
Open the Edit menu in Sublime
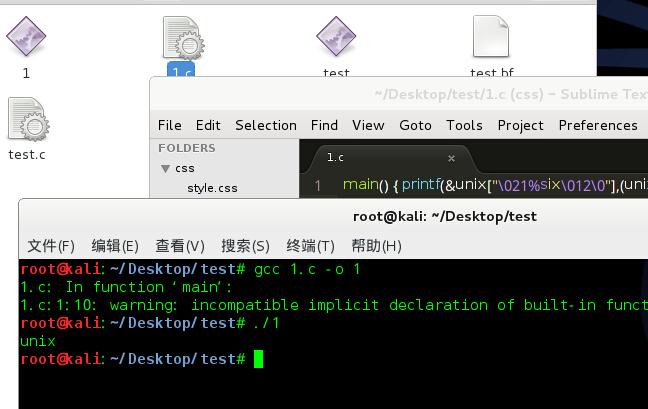[208, 125]
